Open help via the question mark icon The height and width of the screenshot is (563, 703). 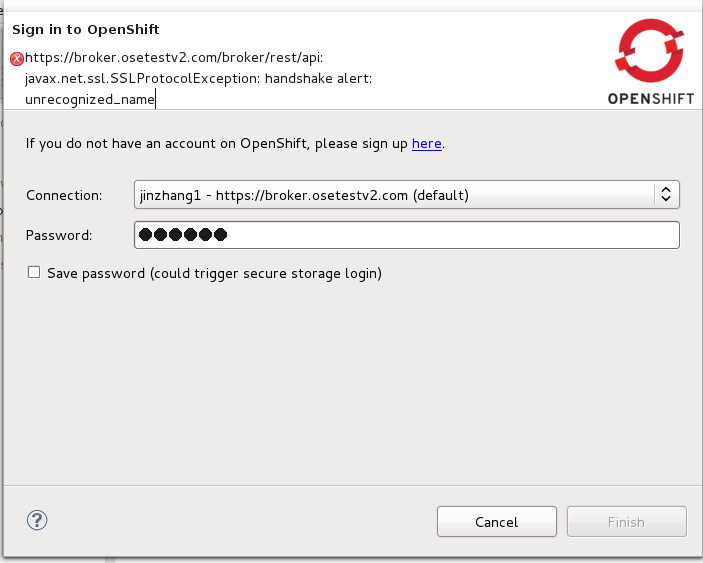37,520
